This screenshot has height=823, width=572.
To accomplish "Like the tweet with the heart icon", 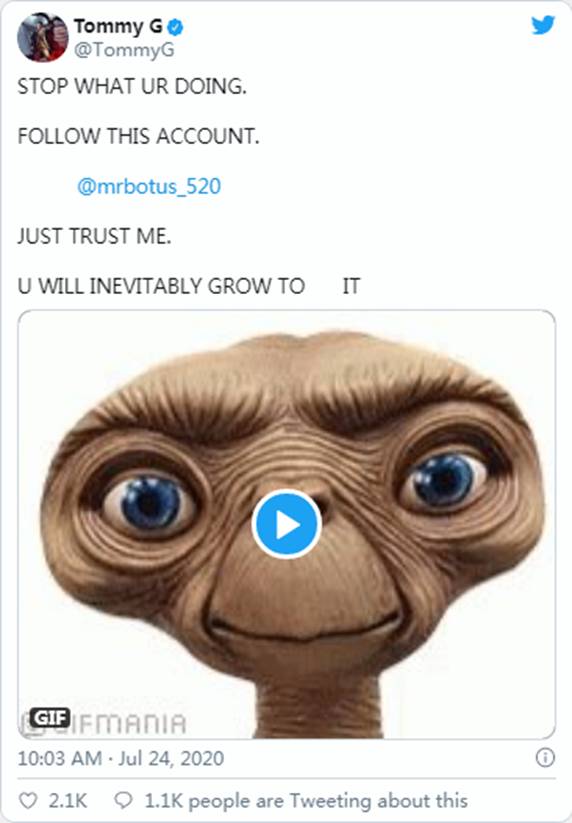I will [x=28, y=801].
